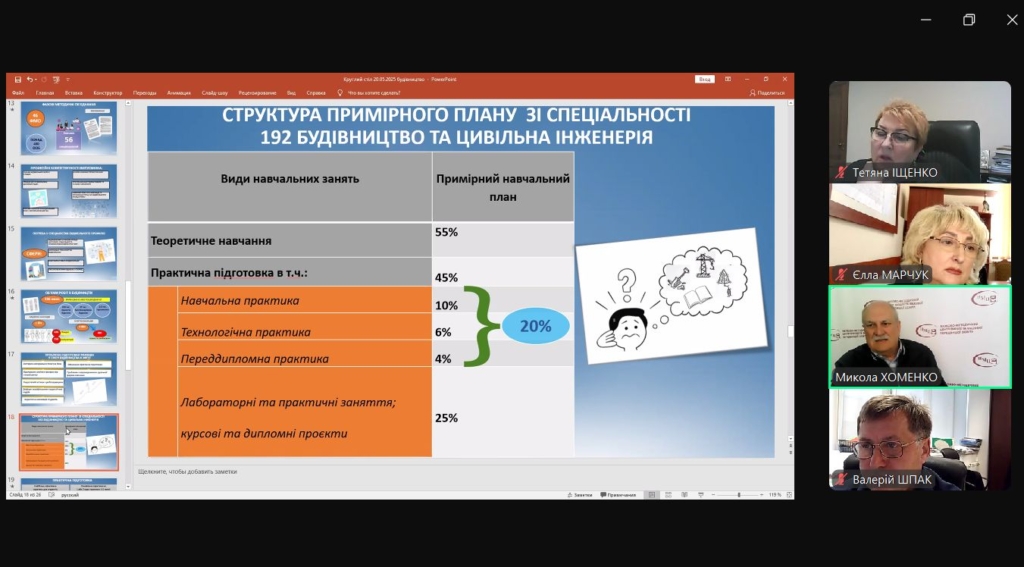
Task: Toggle the Заметки notes pane
Action: coord(578,495)
